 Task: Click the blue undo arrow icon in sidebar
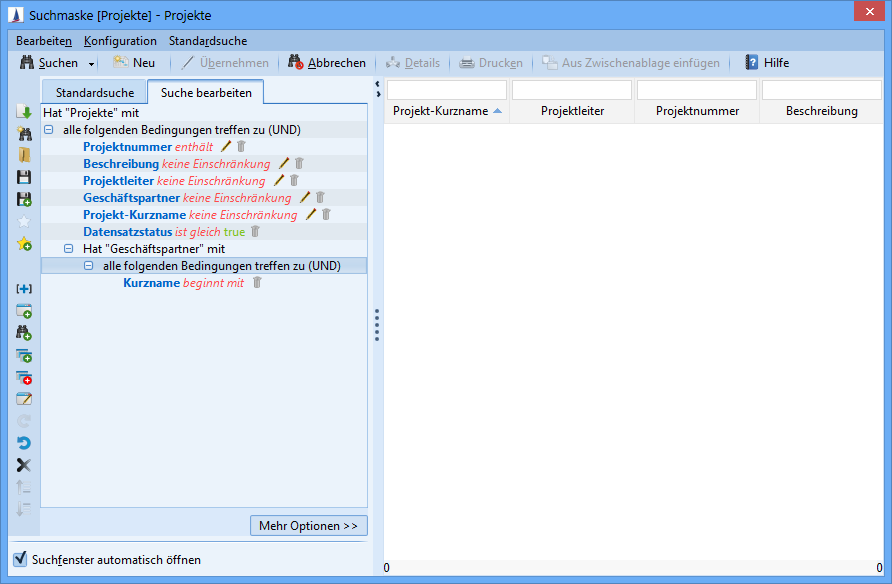click(x=24, y=443)
